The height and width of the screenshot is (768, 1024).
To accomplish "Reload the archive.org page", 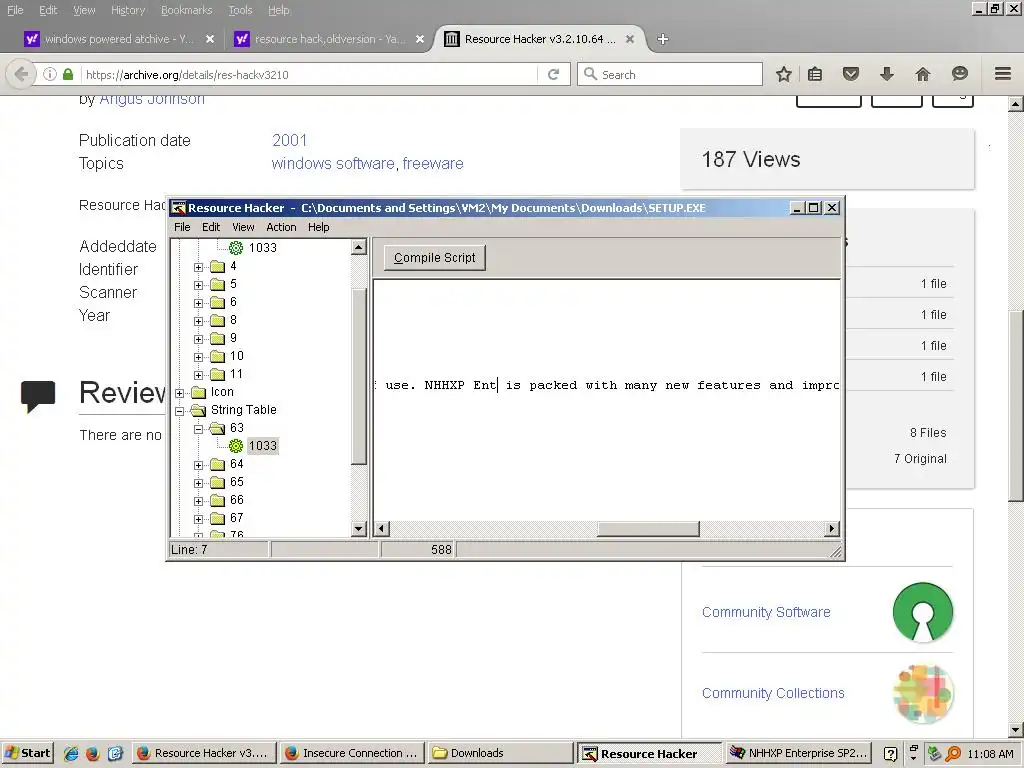I will [x=553, y=74].
